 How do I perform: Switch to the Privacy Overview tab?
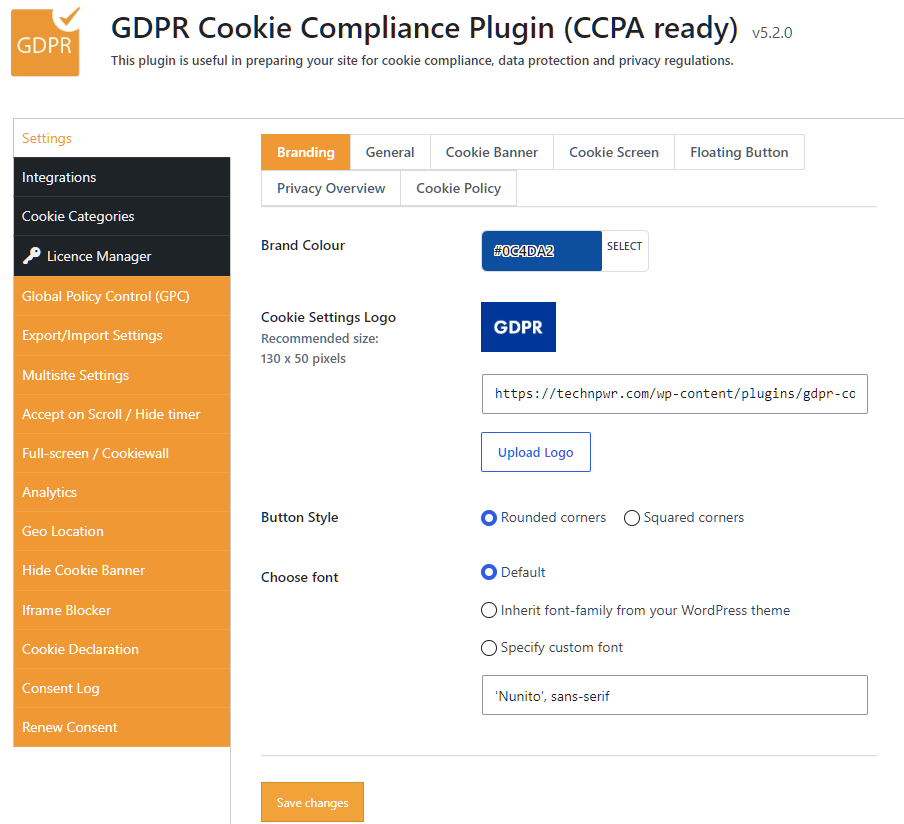tap(331, 188)
